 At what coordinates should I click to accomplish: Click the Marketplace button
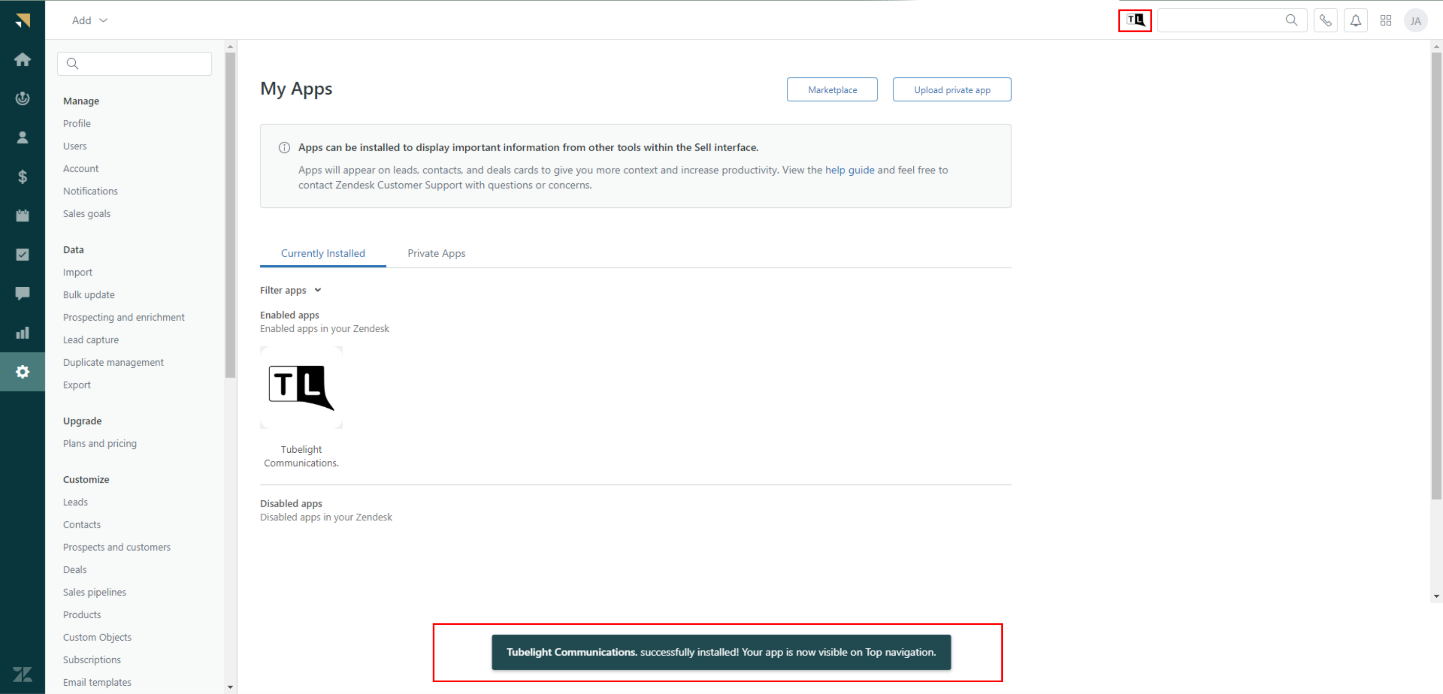click(832, 90)
